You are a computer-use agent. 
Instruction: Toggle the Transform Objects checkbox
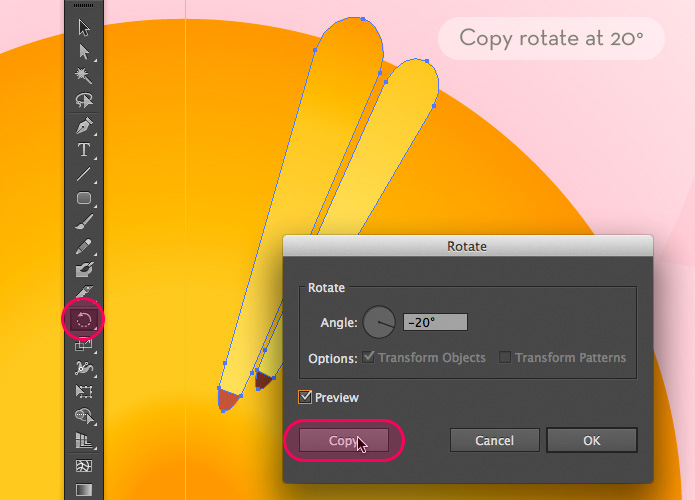click(x=368, y=357)
